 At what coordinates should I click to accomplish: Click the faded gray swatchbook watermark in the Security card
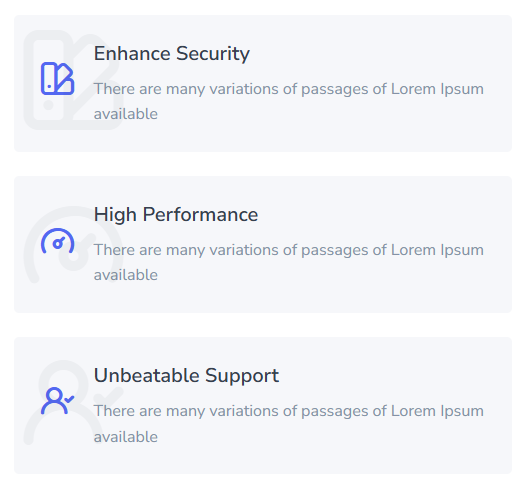[73, 80]
